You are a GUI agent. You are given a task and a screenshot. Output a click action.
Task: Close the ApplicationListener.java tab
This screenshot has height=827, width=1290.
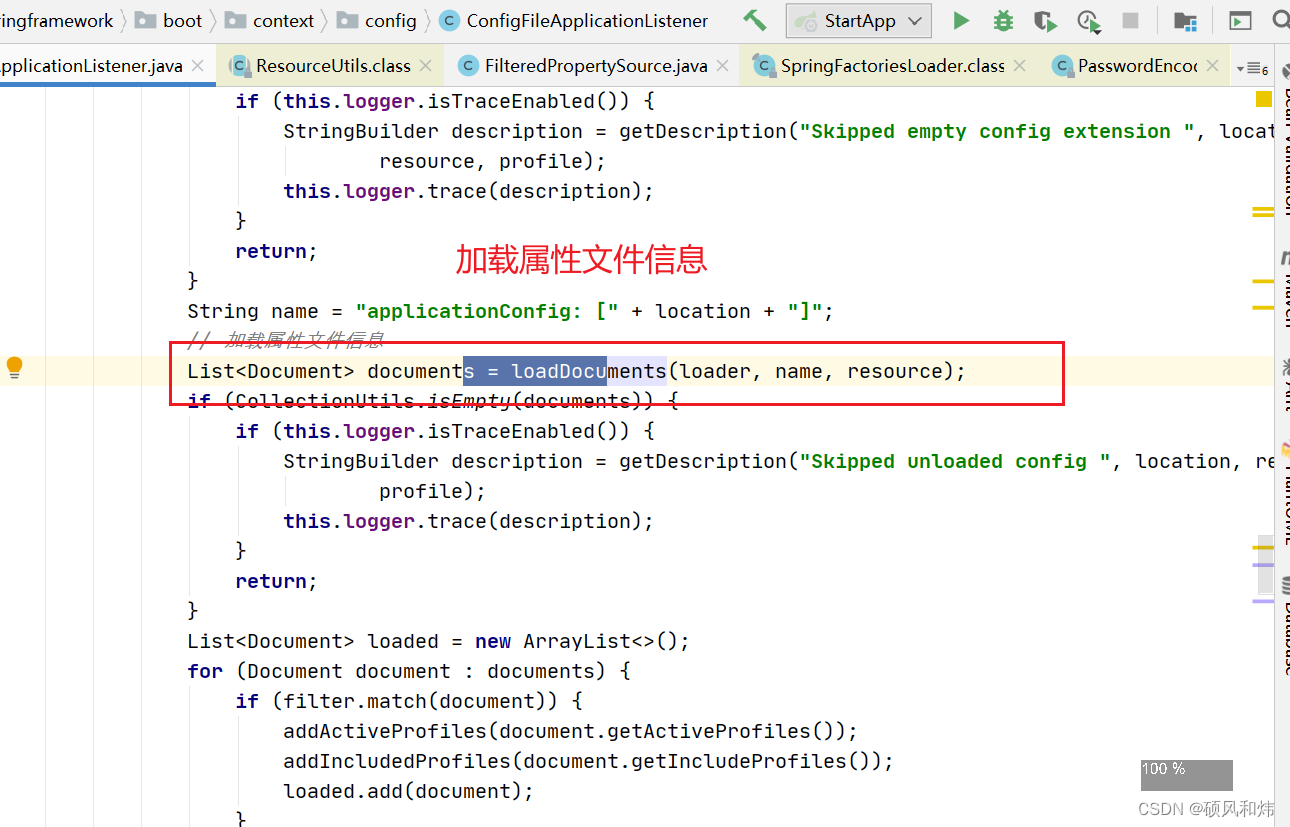point(197,66)
